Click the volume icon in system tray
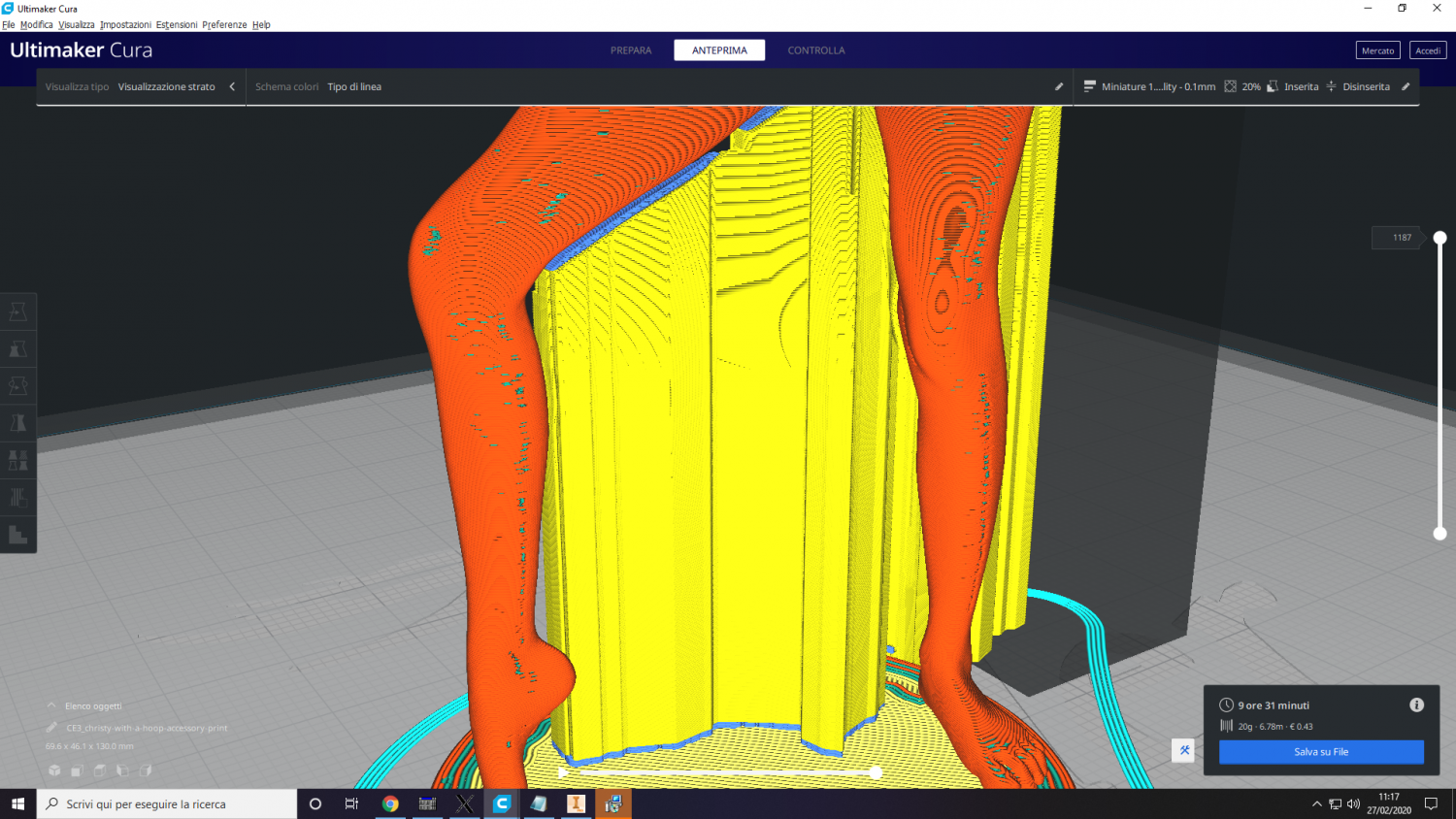 point(1353,803)
